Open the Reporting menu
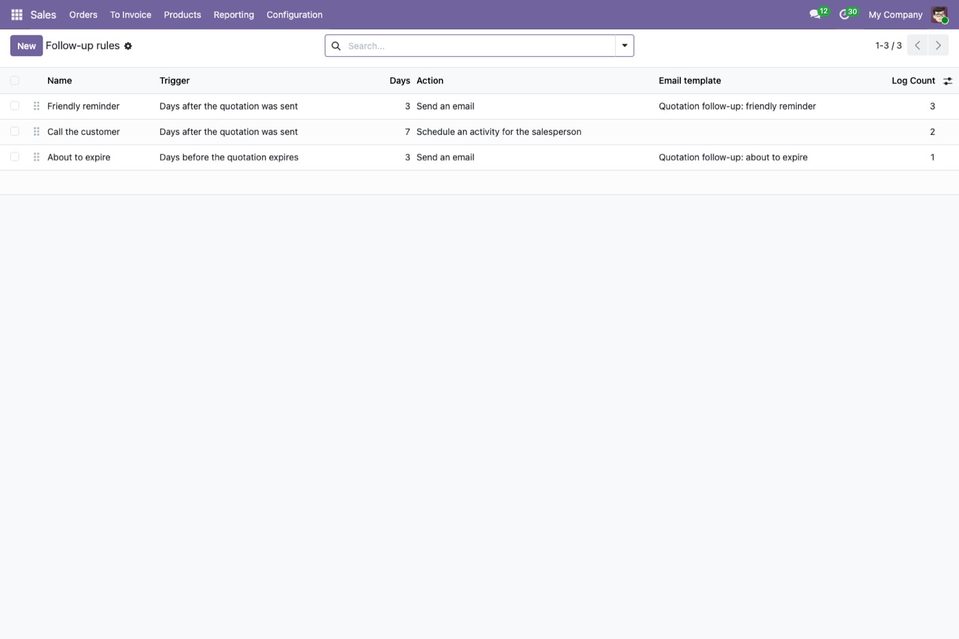959x639 pixels. point(234,15)
